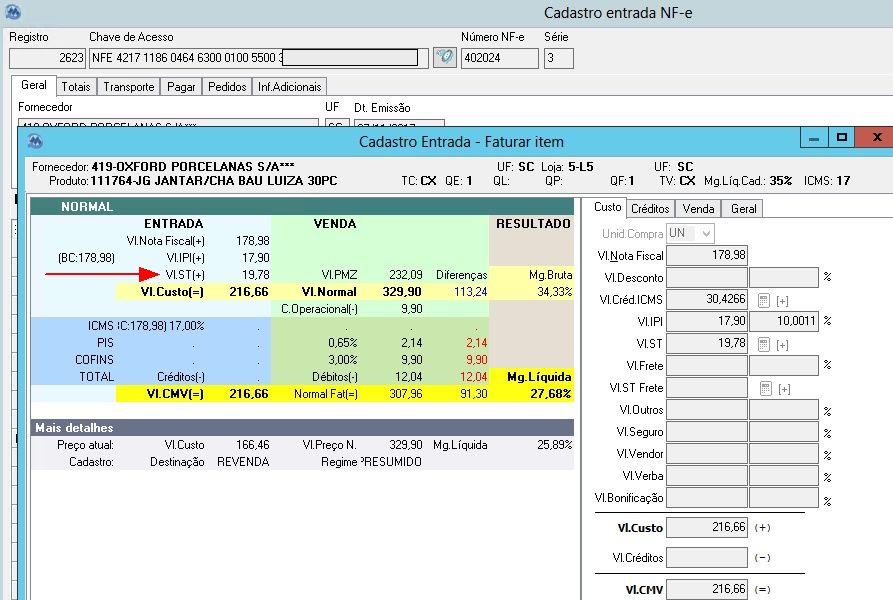
Task: Click the Vl.Créditos field
Action: click(707, 557)
